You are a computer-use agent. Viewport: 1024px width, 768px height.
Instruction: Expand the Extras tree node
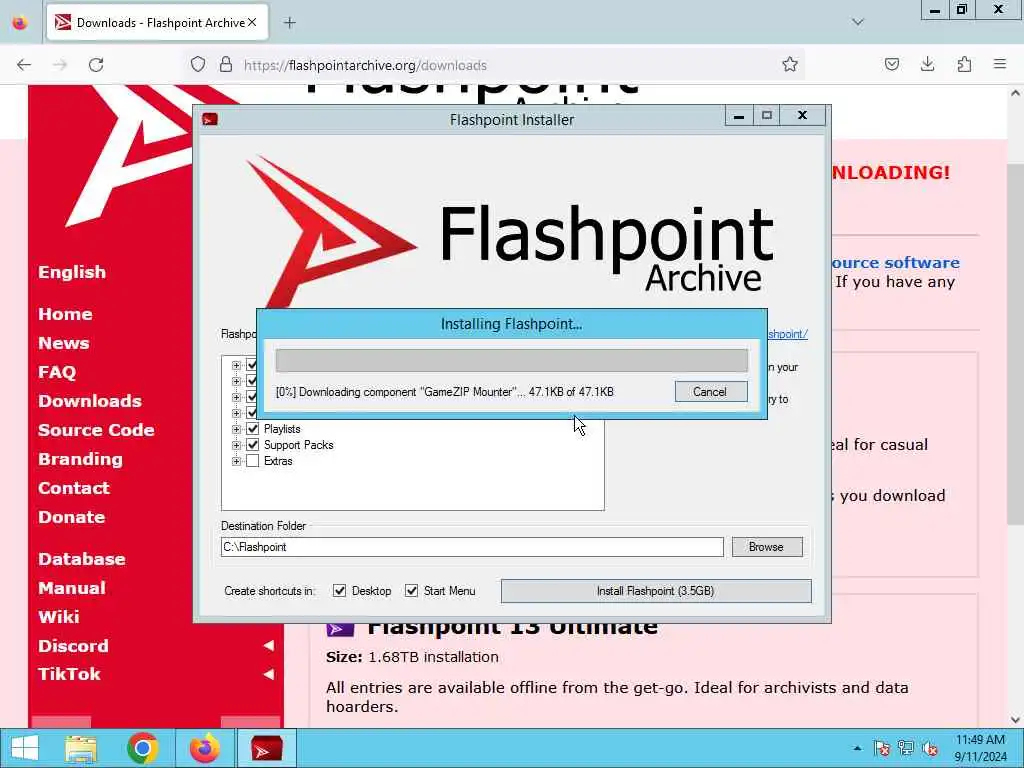pos(236,461)
